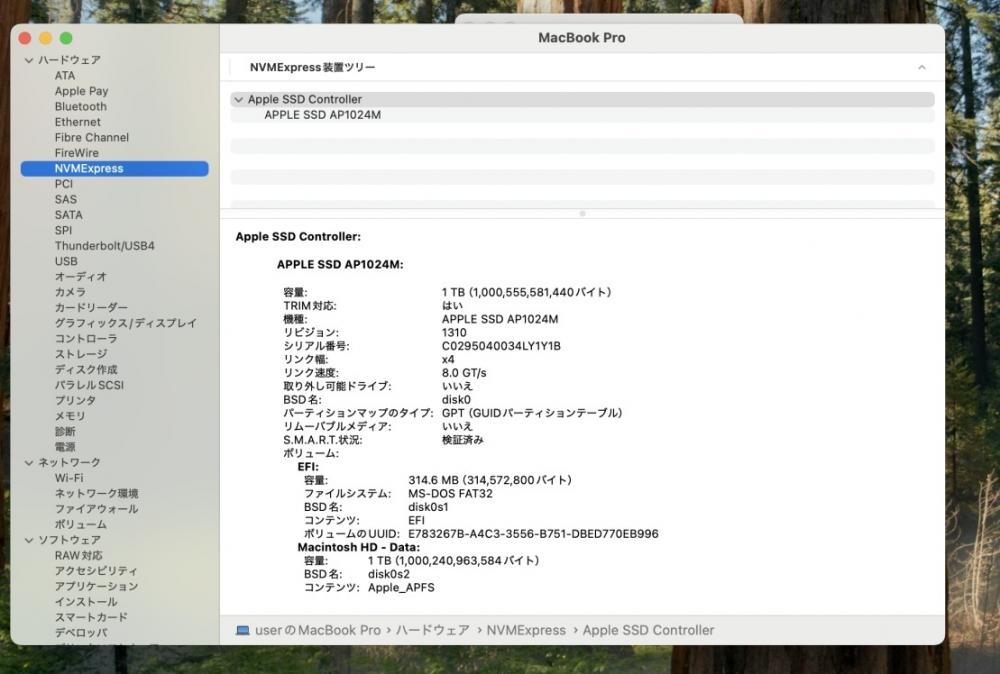The width and height of the screenshot is (1000, 674).
Task: Select PCI in the sidebar
Action: (x=64, y=184)
